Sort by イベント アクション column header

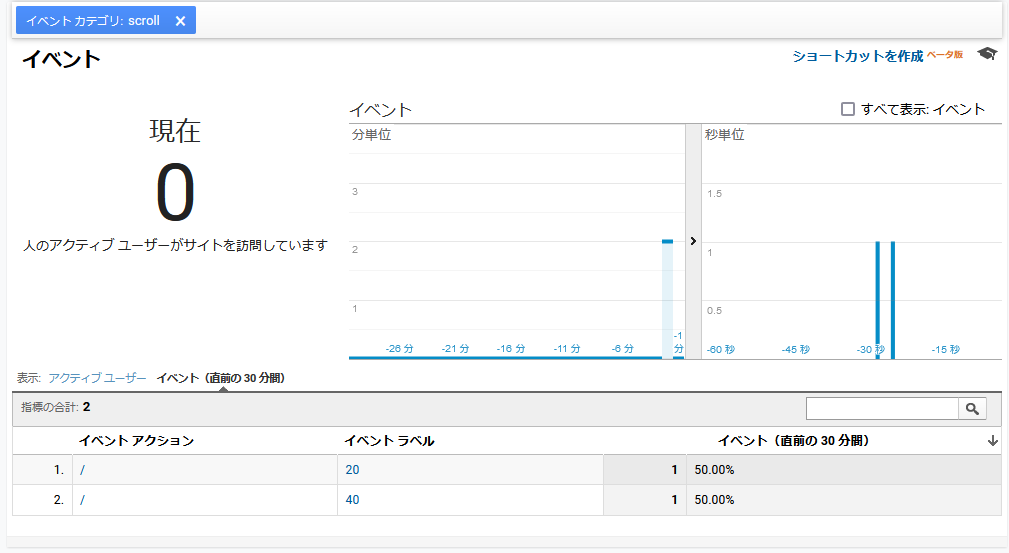[x=136, y=441]
